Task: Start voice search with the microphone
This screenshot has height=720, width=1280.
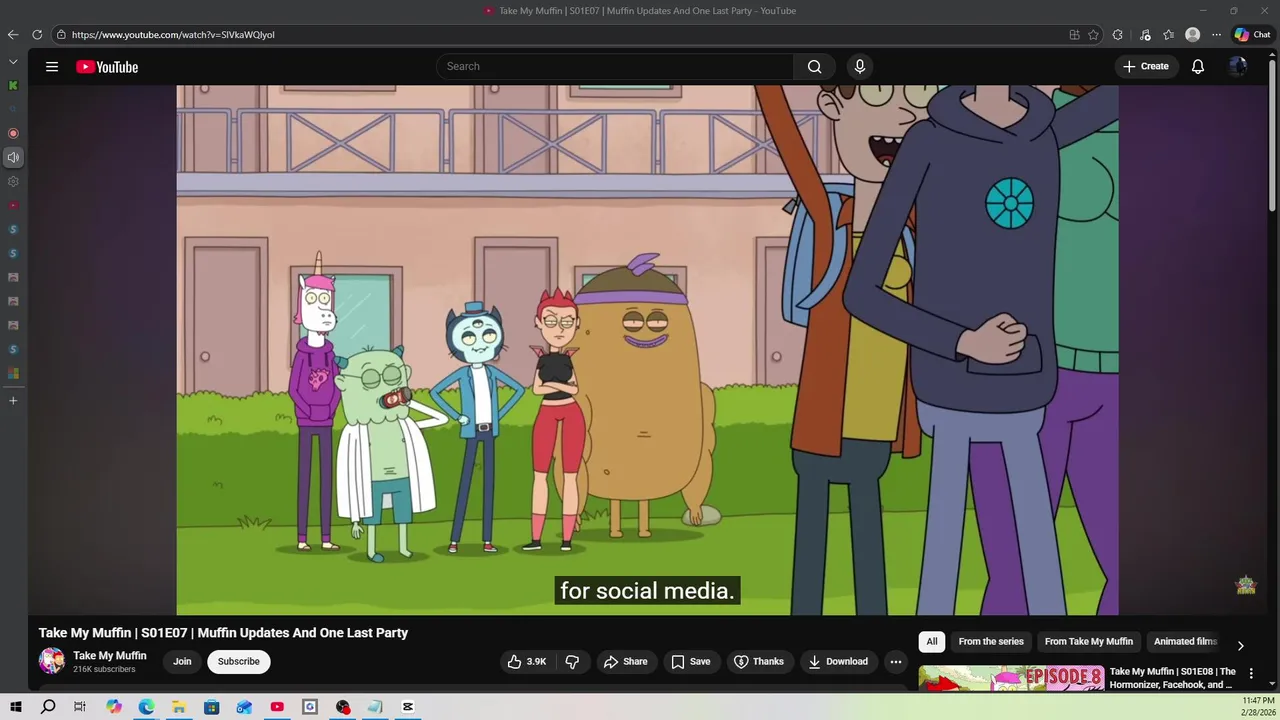Action: tap(859, 67)
